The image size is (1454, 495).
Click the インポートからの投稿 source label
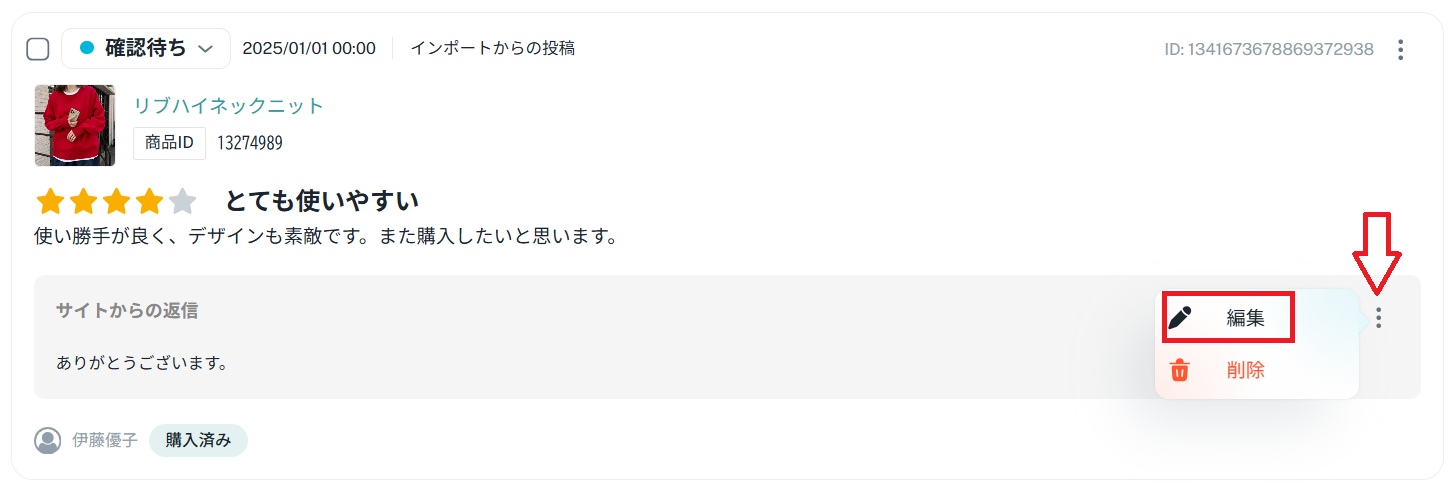492,48
